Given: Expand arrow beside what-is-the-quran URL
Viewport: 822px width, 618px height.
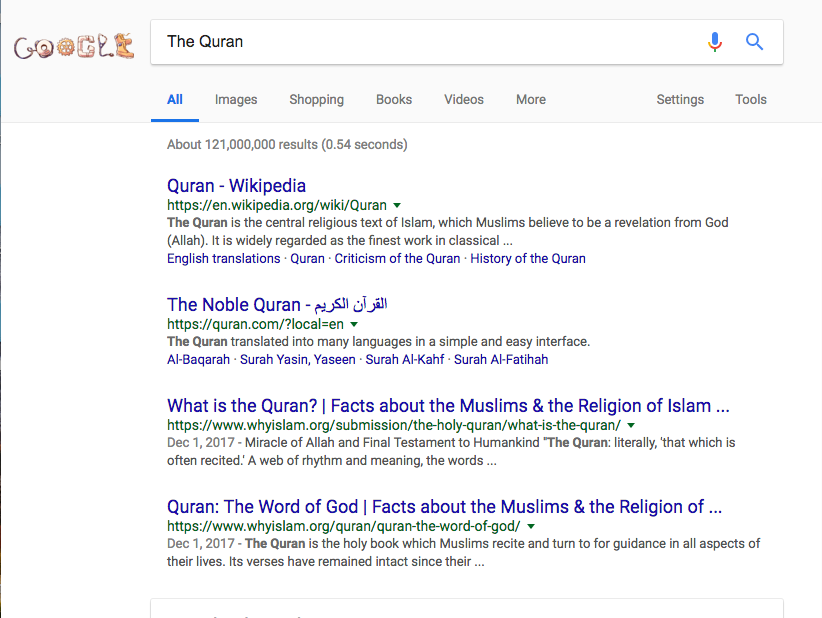Looking at the screenshot, I should [x=631, y=426].
